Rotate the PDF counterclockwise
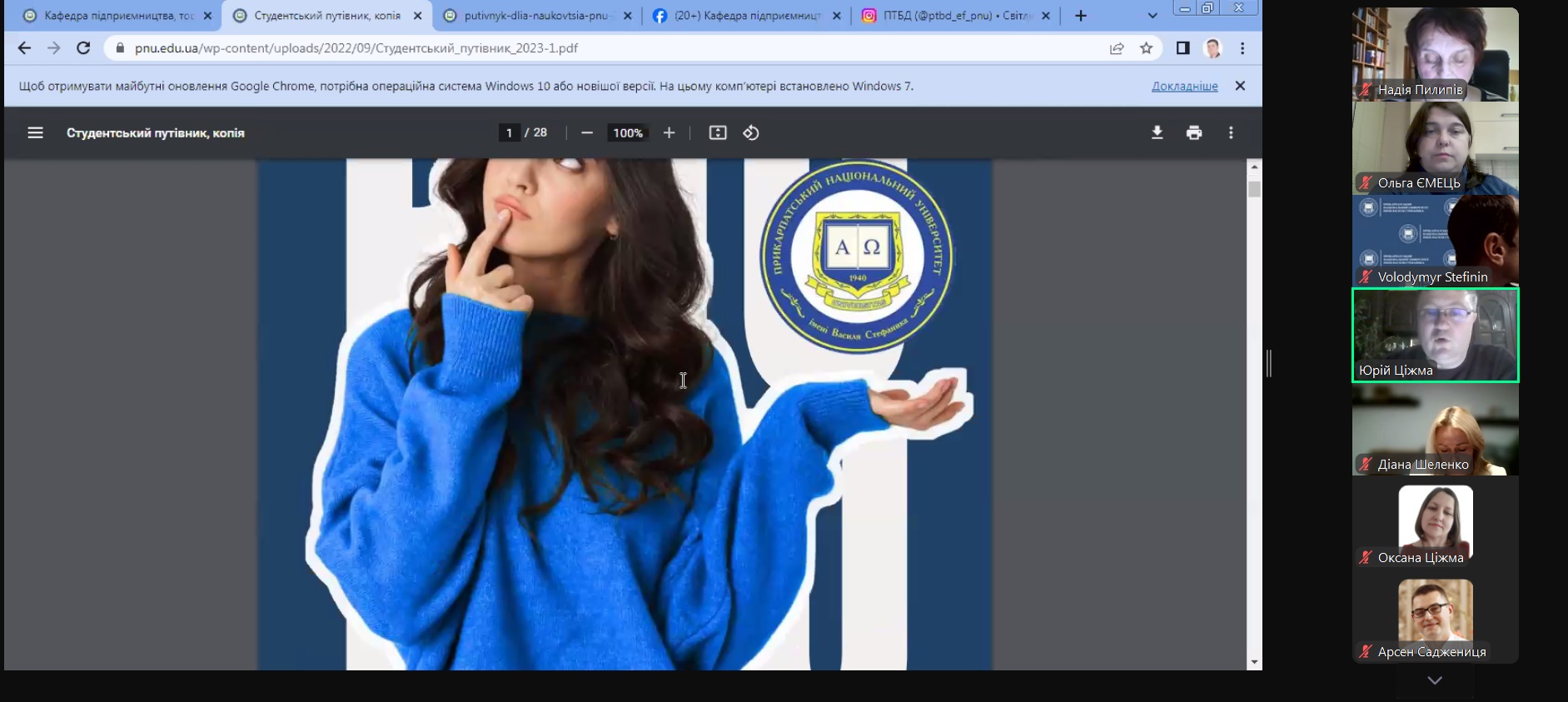Image resolution: width=1568 pixels, height=702 pixels. tap(751, 132)
